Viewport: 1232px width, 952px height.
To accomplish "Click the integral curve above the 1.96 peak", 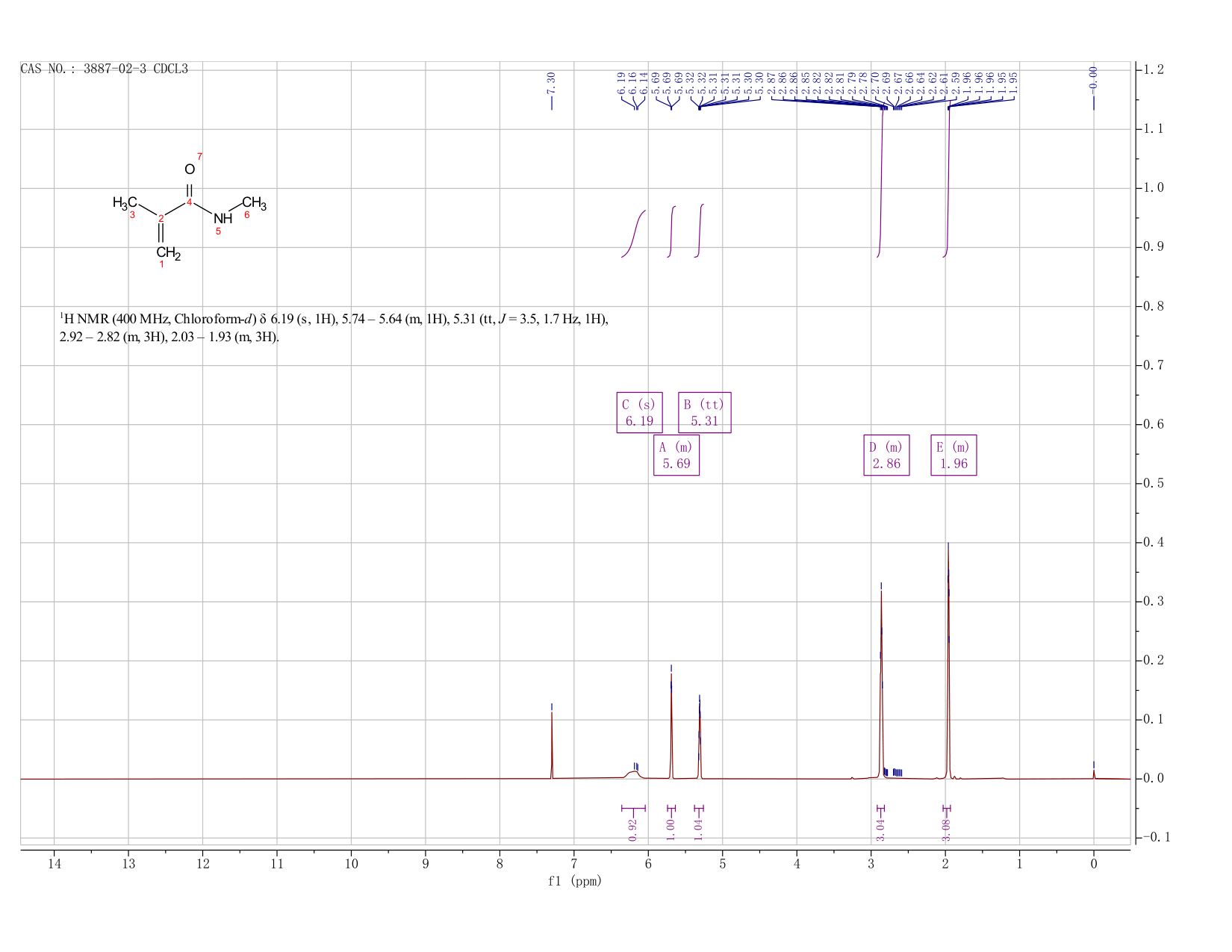I will tap(946, 179).
